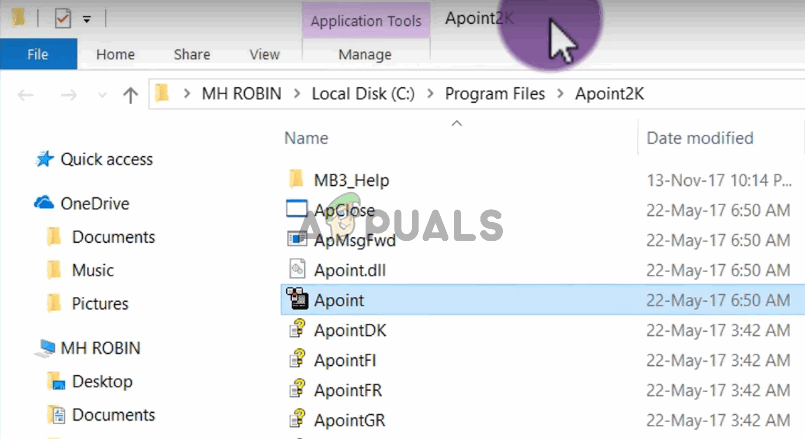Click ApointDK date 22-May-17 3:42 AM
Screen dimensions: 805x439
tap(718, 331)
